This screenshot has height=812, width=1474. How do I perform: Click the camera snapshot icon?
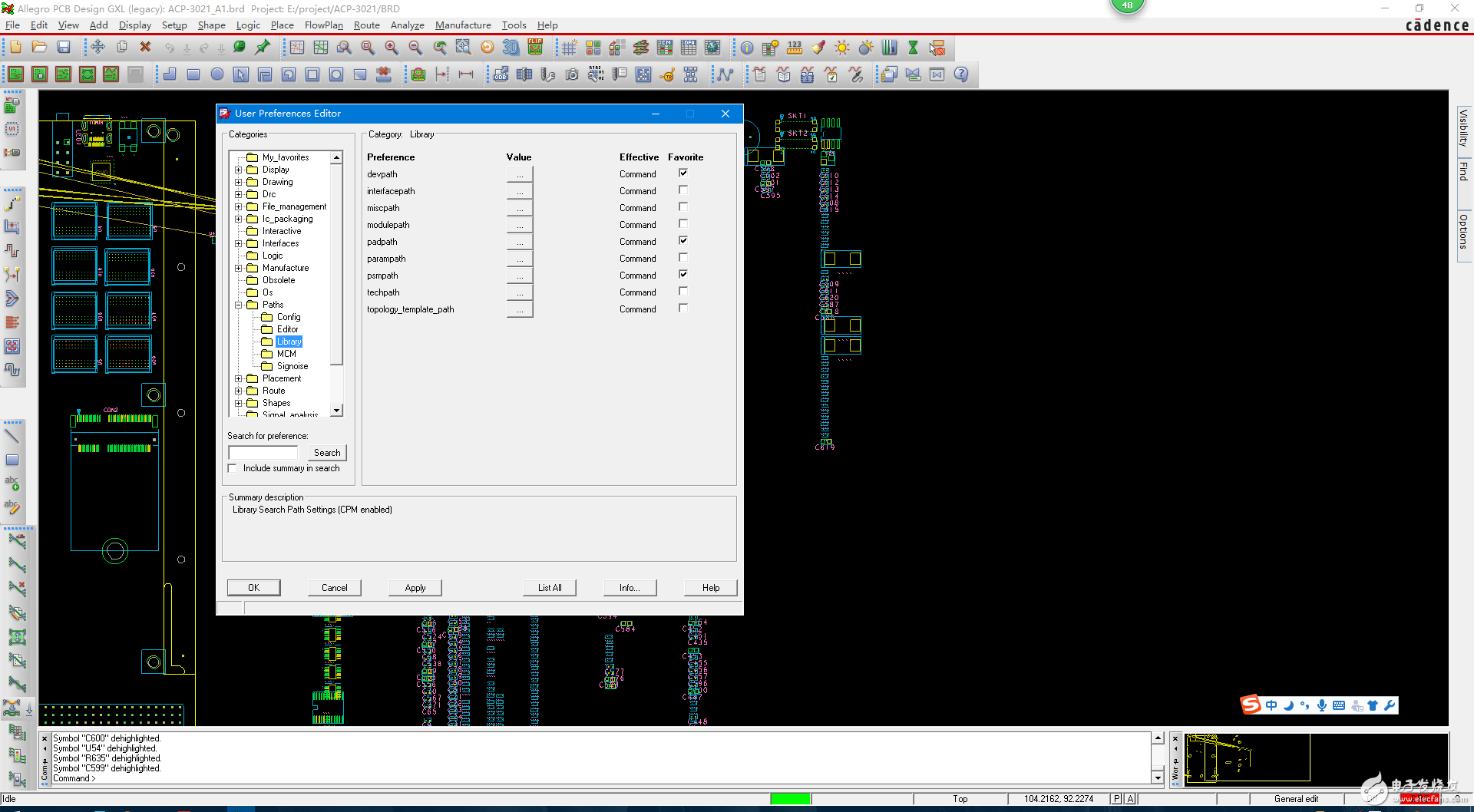[572, 74]
